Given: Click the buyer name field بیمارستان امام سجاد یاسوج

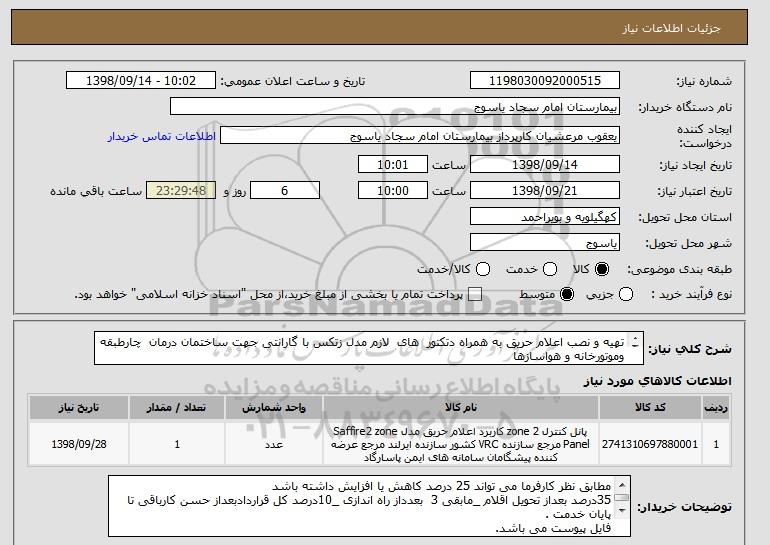Looking at the screenshot, I should 395,107.
